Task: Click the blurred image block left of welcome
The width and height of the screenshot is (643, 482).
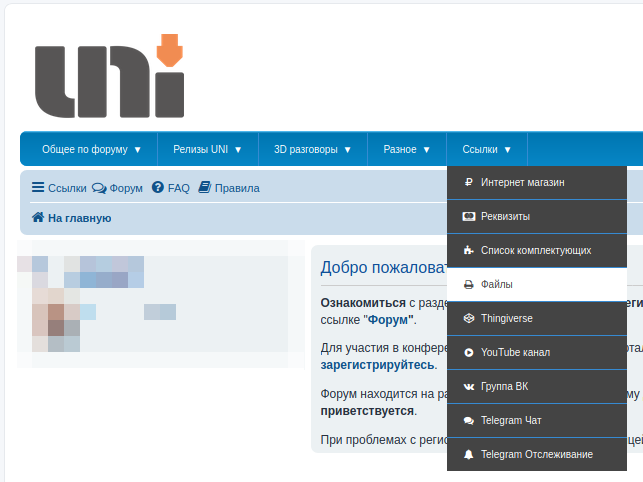Action: click(x=161, y=304)
